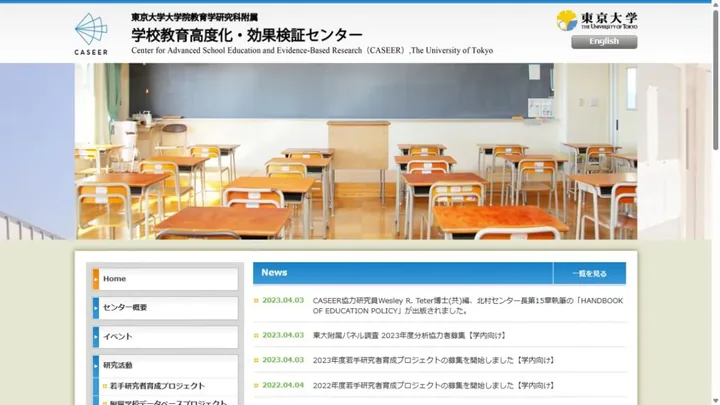Click 一覧を見る in the News header
The width and height of the screenshot is (720, 405).
[589, 274]
